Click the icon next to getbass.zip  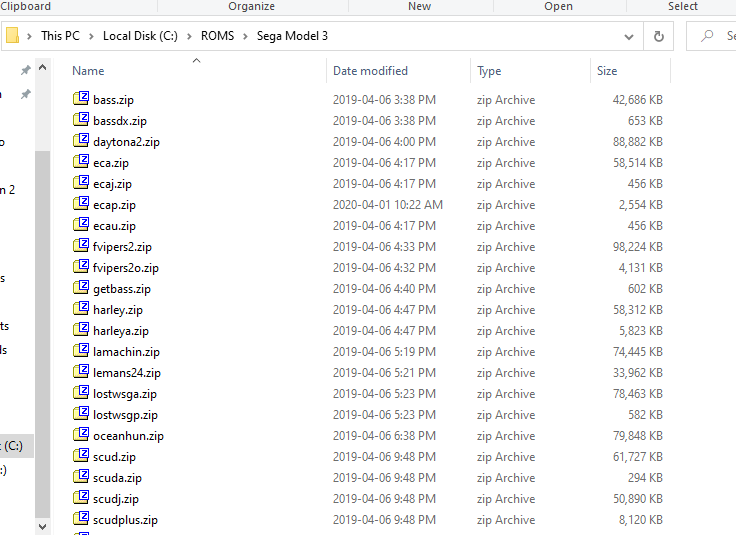[x=81, y=288]
